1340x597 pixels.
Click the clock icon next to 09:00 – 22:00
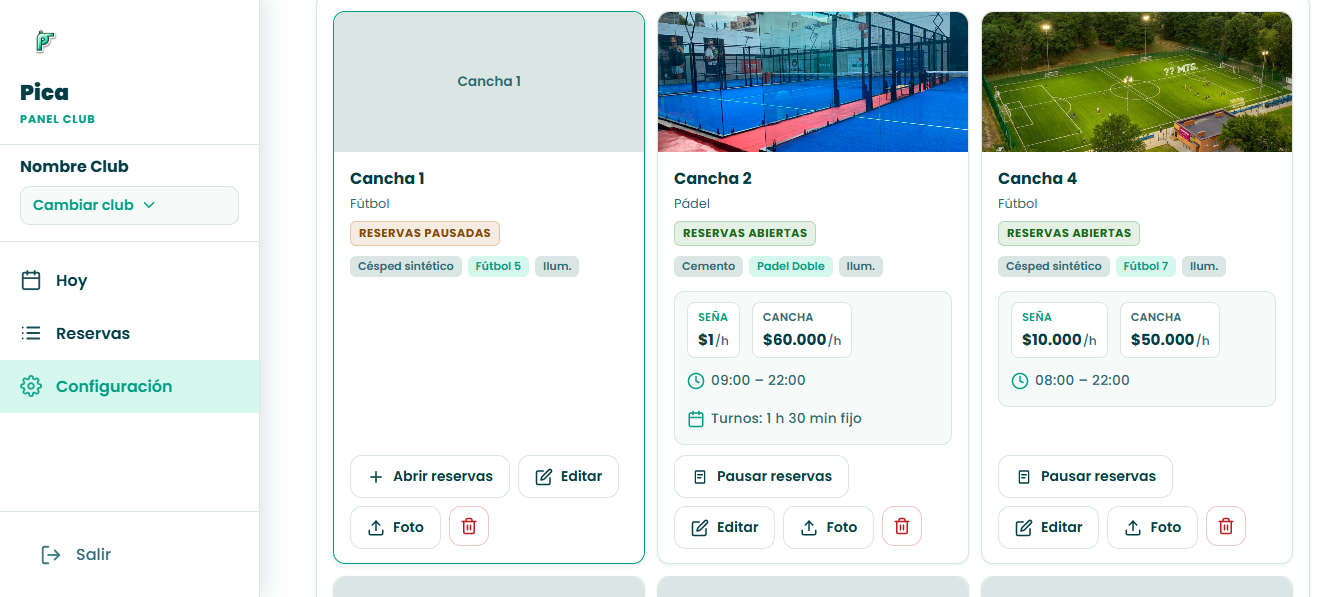[696, 381]
